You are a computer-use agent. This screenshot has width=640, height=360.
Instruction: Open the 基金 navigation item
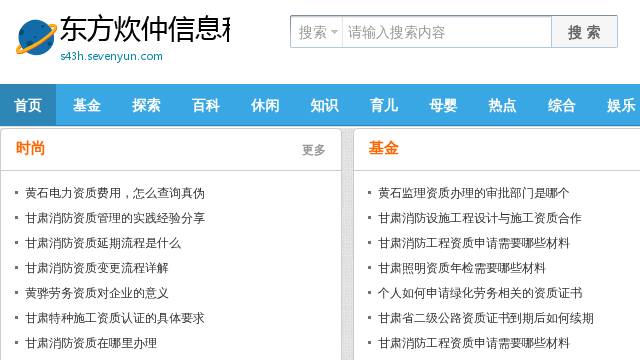tap(87, 105)
